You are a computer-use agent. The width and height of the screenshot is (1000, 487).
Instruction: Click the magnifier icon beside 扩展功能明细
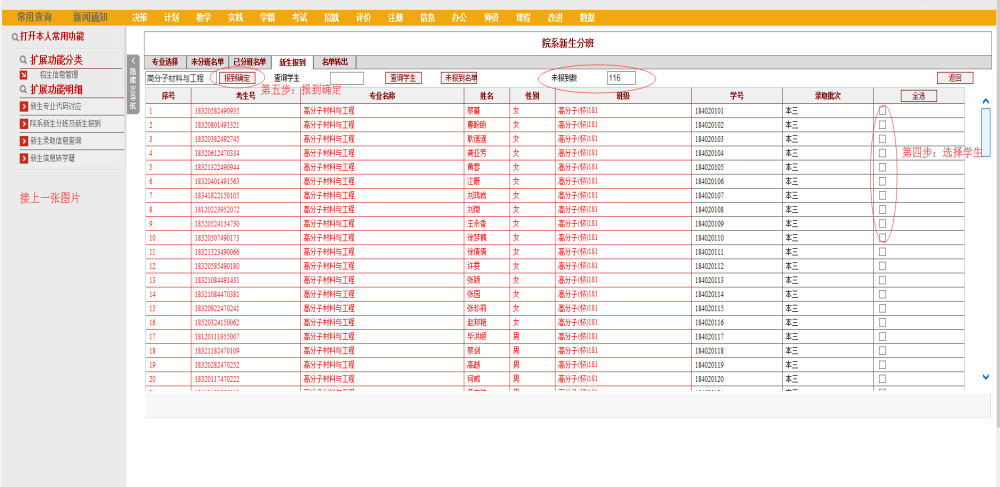tap(22, 89)
